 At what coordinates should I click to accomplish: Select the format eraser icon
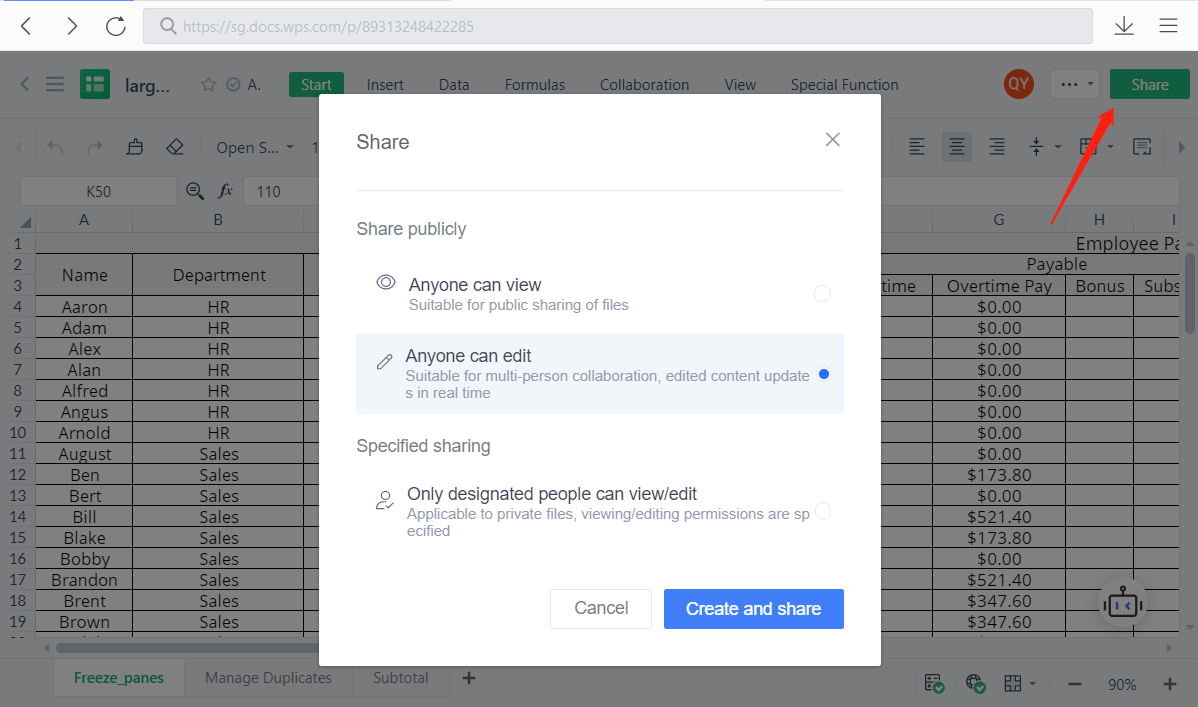point(175,146)
